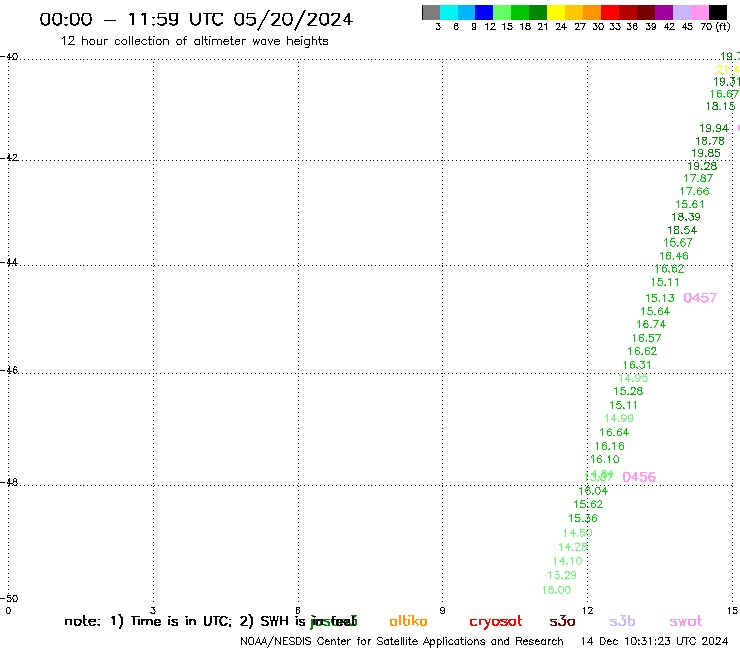740x650 pixels.
Task: Select the 13.29 wave height value
Action: [562, 575]
